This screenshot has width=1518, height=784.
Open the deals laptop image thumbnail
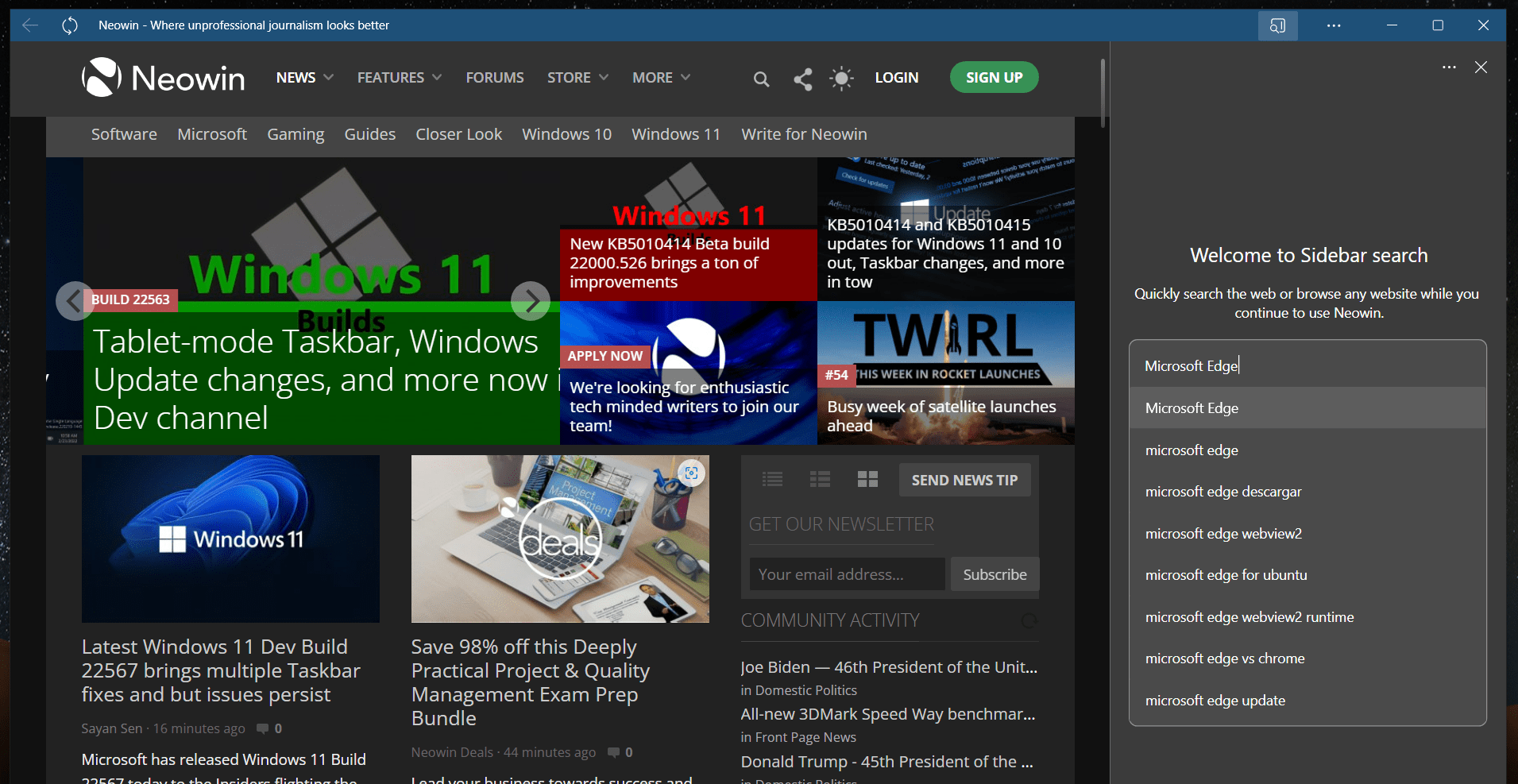(x=560, y=539)
